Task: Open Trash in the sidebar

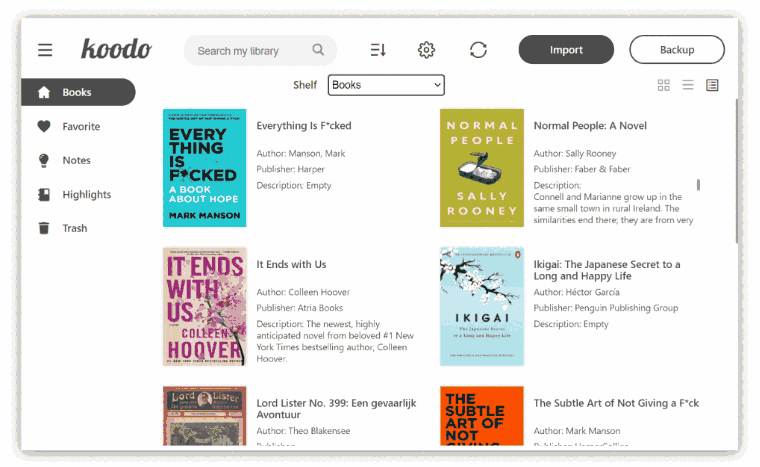Action: tap(74, 228)
